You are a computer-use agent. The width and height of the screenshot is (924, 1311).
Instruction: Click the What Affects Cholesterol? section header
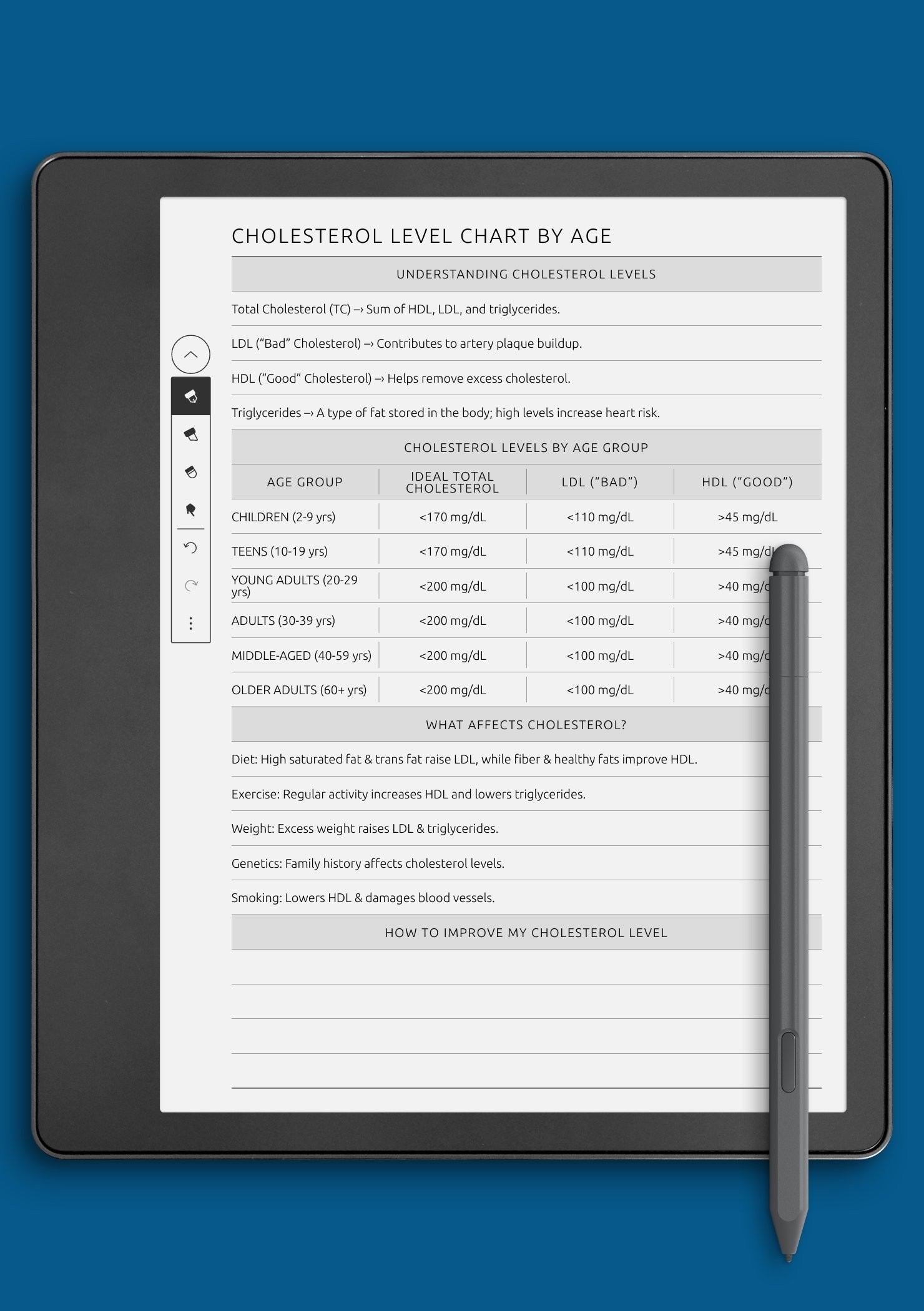[526, 725]
